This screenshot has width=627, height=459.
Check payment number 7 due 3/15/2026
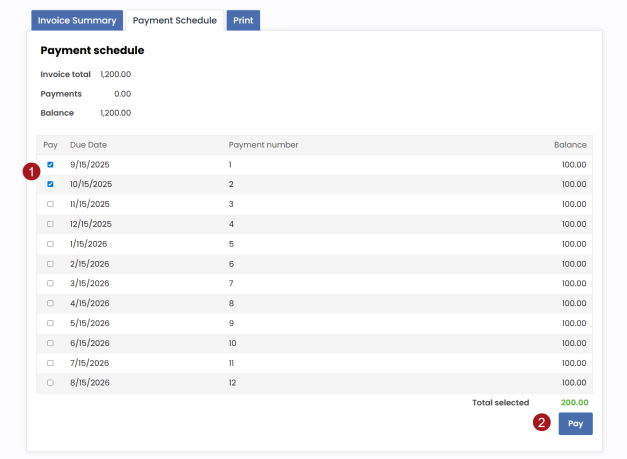pos(50,283)
